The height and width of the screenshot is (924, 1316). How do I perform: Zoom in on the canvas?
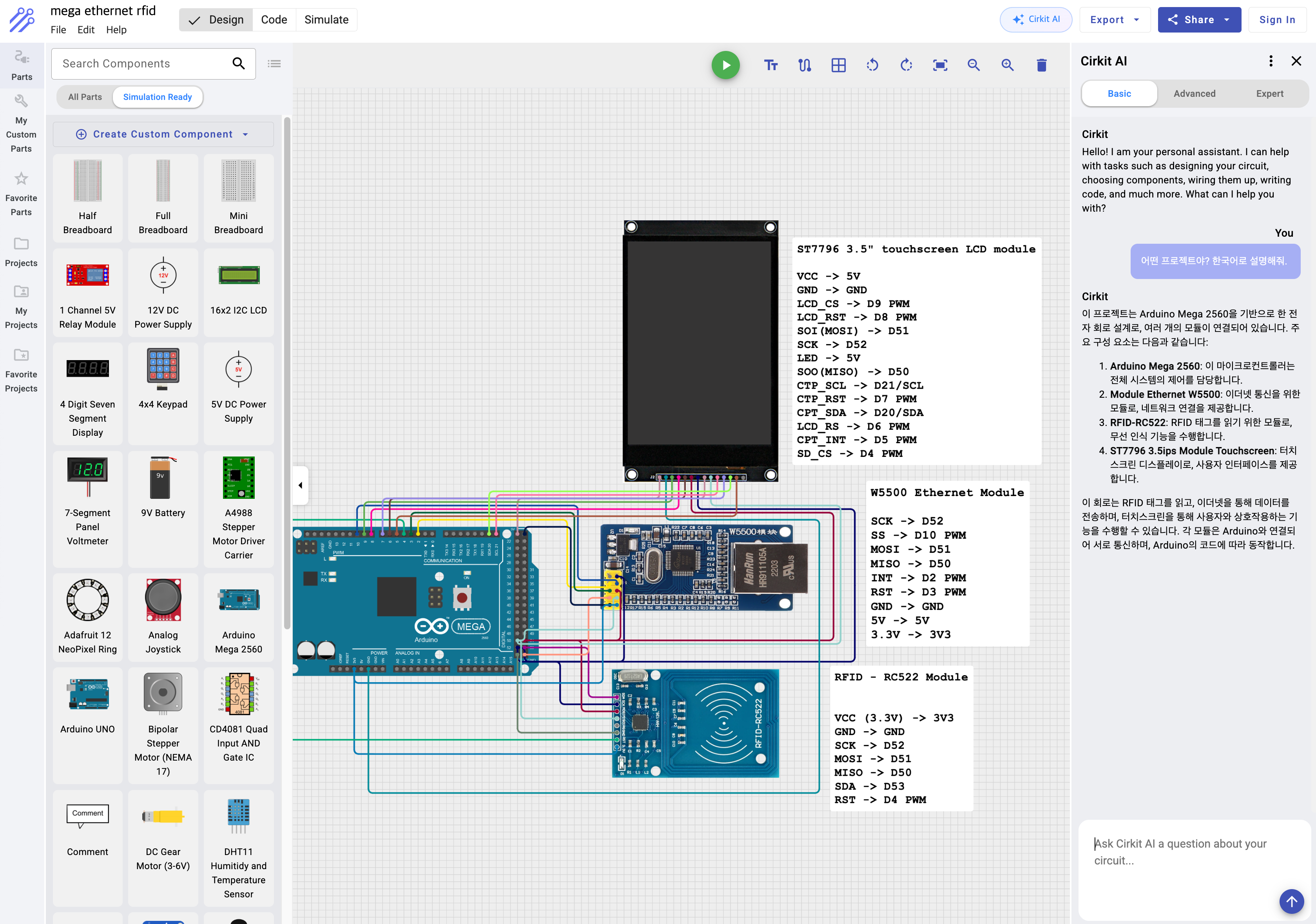[1007, 65]
